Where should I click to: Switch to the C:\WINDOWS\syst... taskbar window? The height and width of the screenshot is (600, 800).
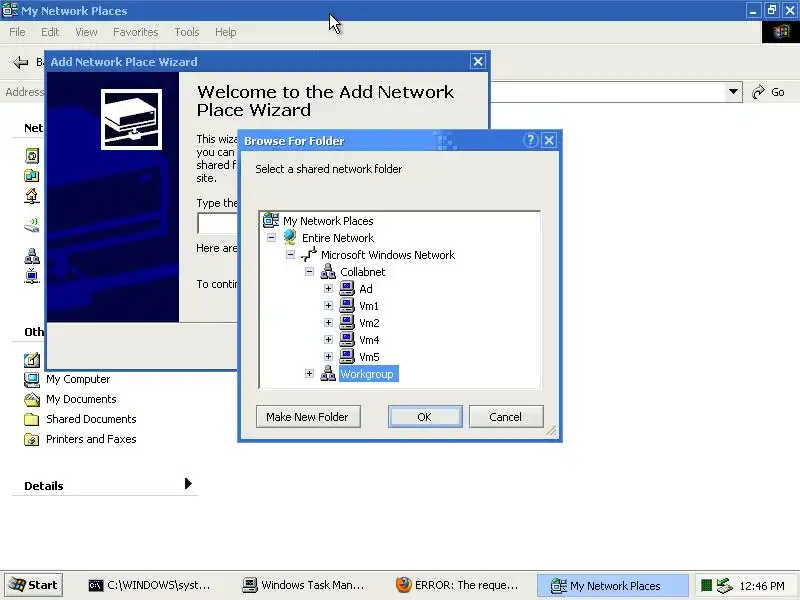[149, 585]
